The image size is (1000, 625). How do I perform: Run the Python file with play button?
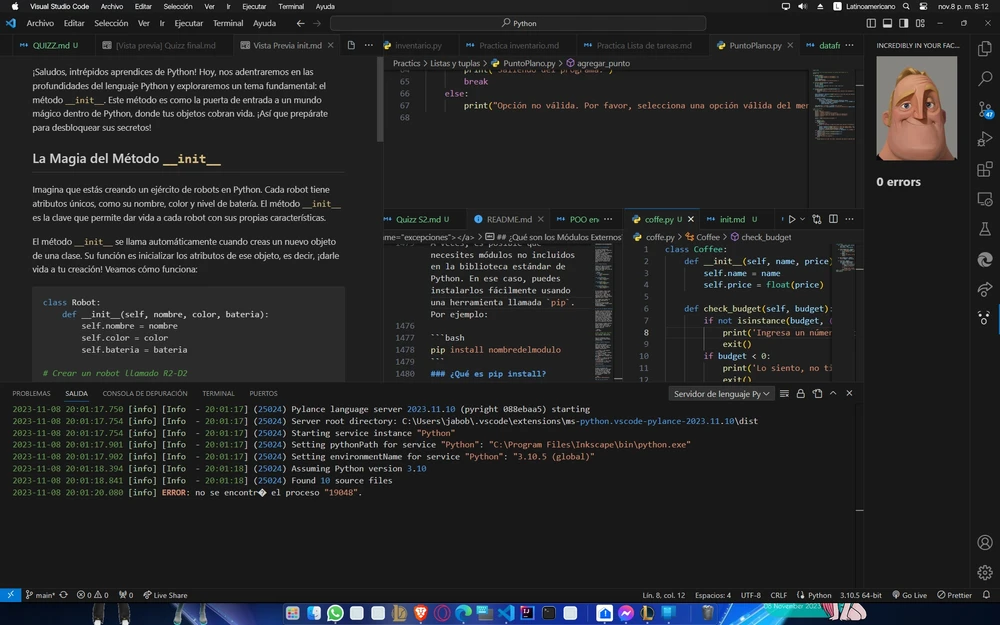pyautogui.click(x=791, y=219)
